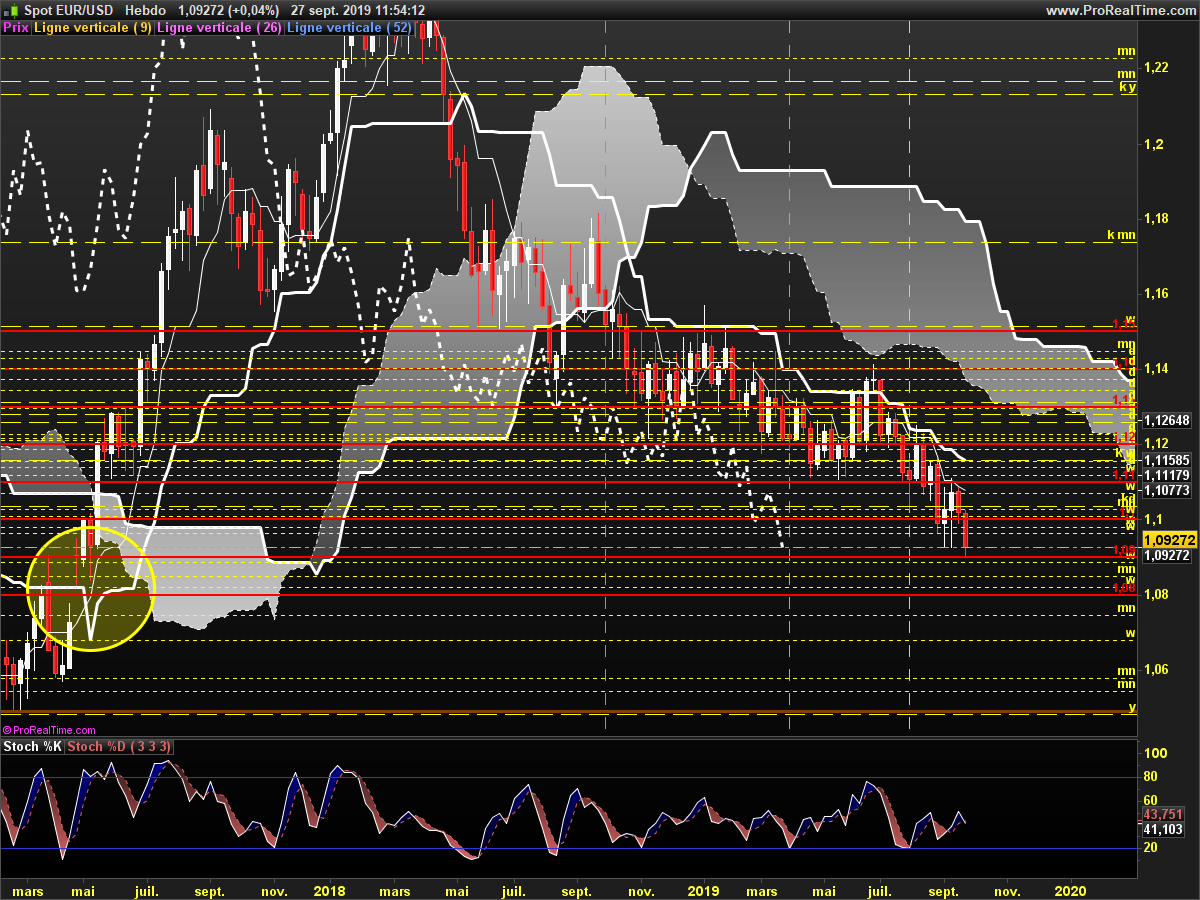Image resolution: width=1200 pixels, height=900 pixels.
Task: Click the 2018 label on time axis
Action: 329,889
